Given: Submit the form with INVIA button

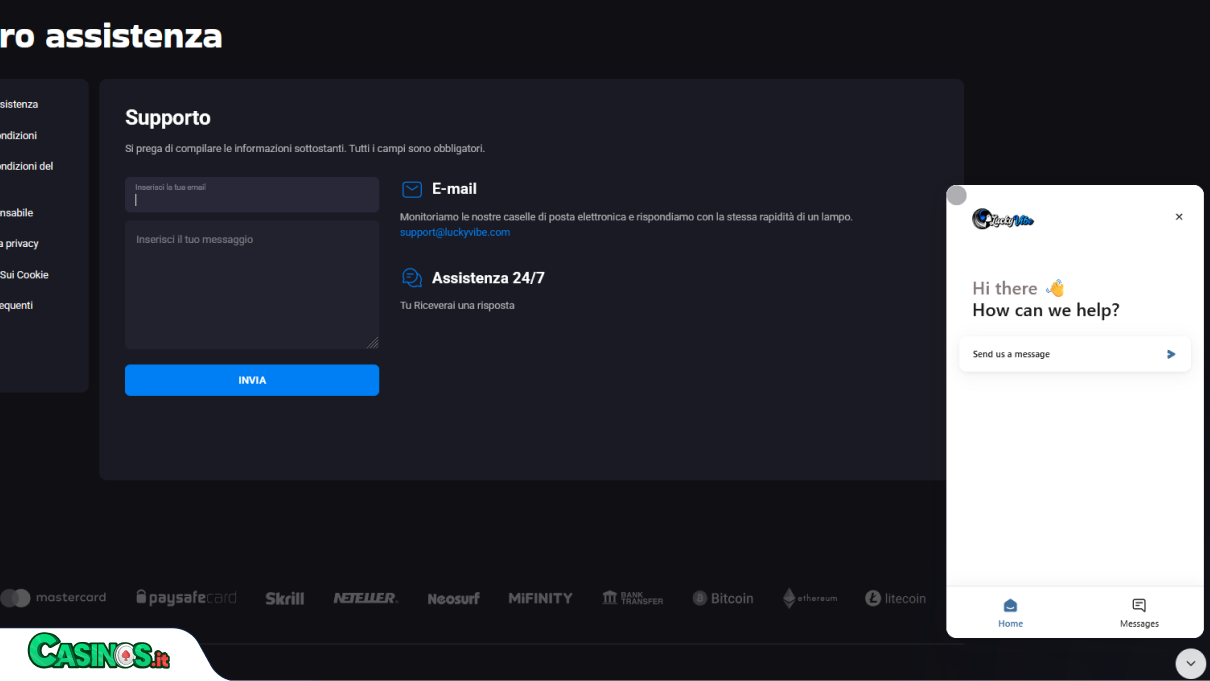Looking at the screenshot, I should point(252,380).
